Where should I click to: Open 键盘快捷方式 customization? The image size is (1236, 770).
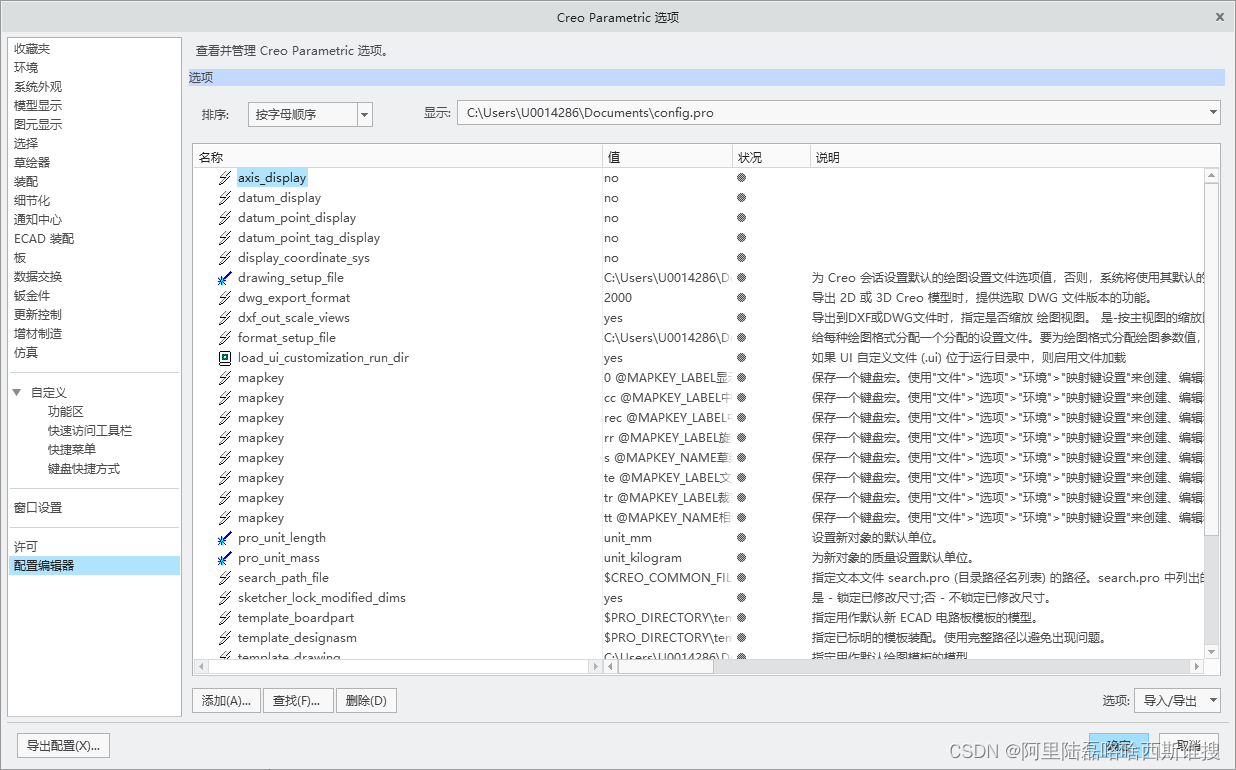[x=84, y=469]
